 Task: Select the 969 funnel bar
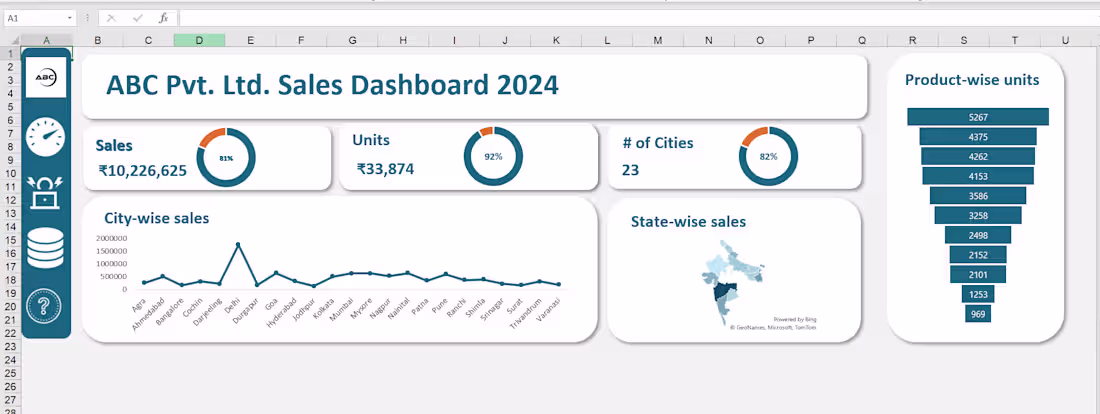977,314
